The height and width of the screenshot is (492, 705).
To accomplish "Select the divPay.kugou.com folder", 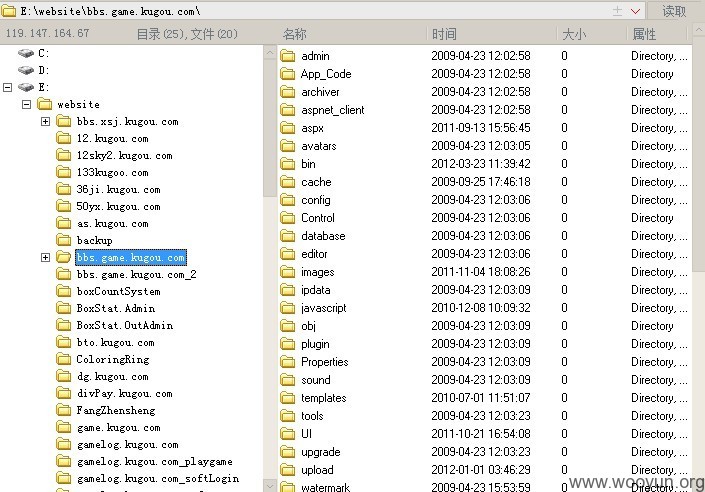I will point(125,394).
